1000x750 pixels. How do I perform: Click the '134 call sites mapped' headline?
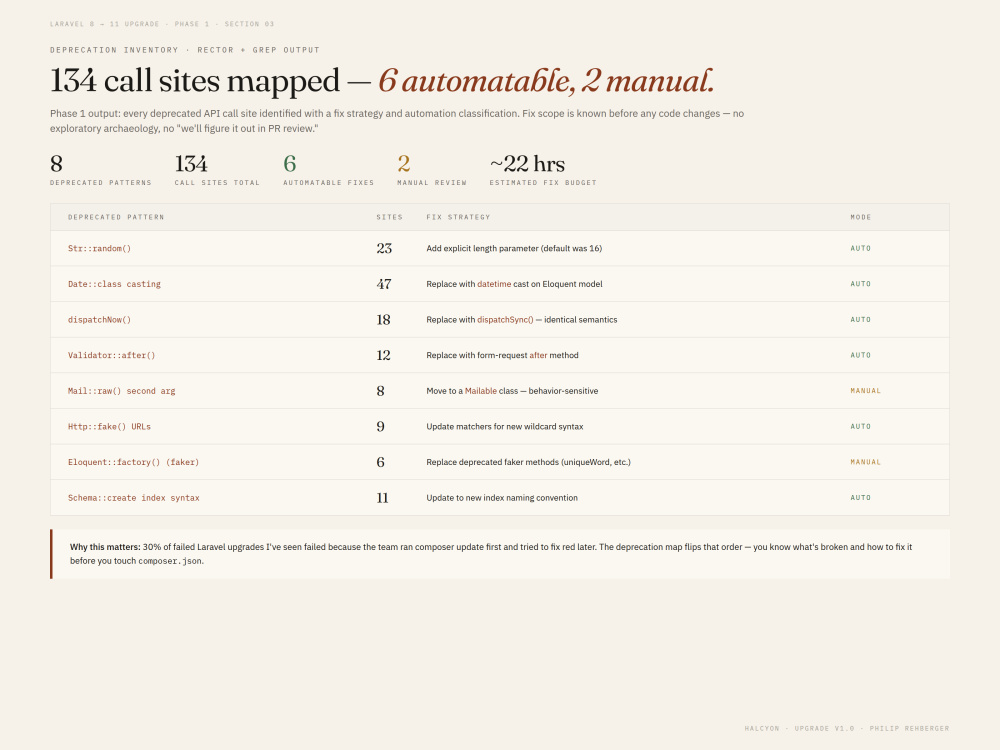tap(195, 81)
